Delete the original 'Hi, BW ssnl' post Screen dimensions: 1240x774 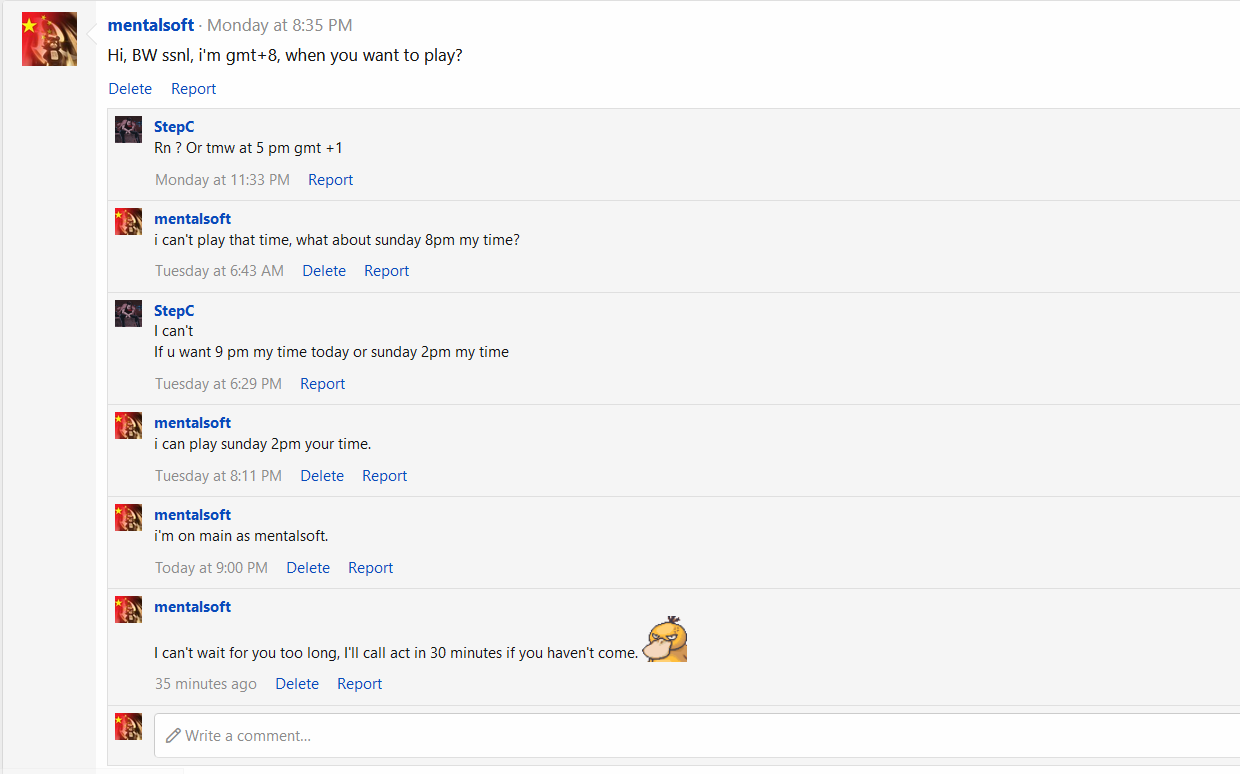[130, 89]
